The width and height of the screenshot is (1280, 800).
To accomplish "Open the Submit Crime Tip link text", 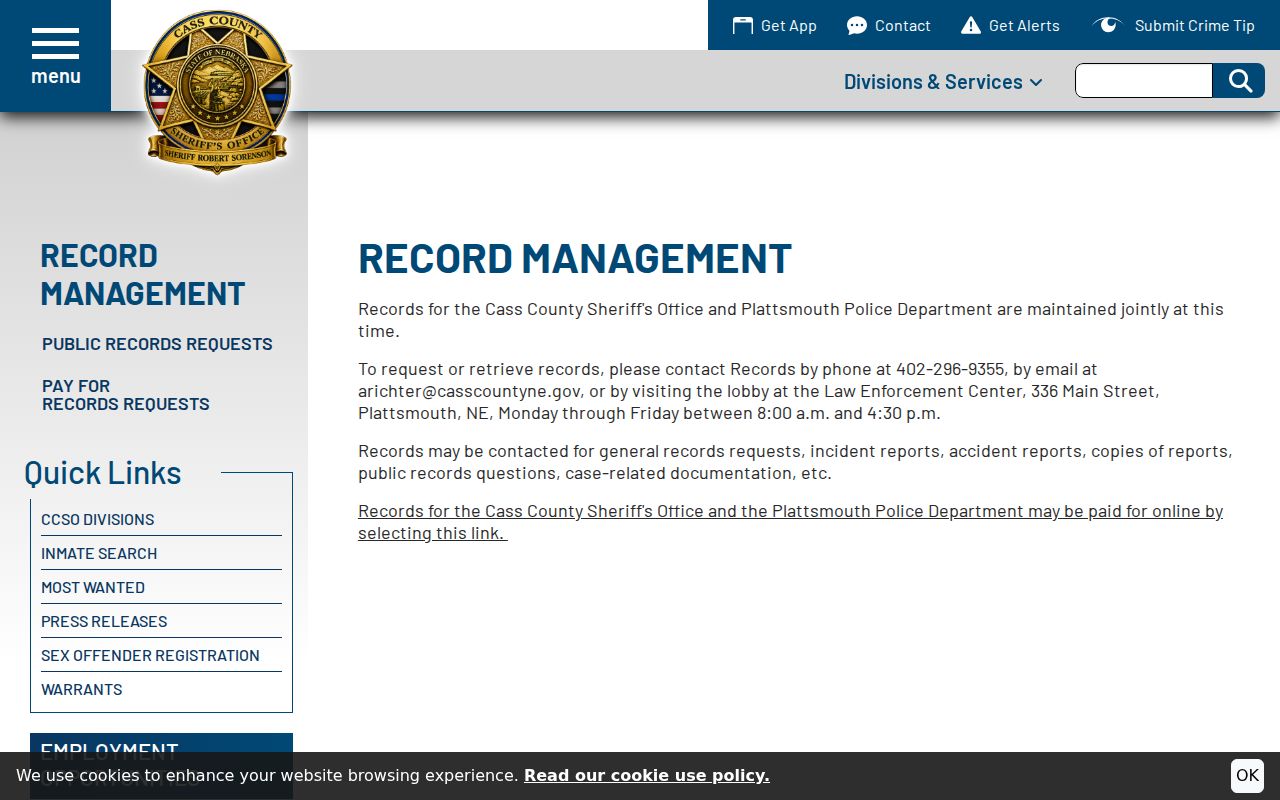I will tap(1195, 26).
